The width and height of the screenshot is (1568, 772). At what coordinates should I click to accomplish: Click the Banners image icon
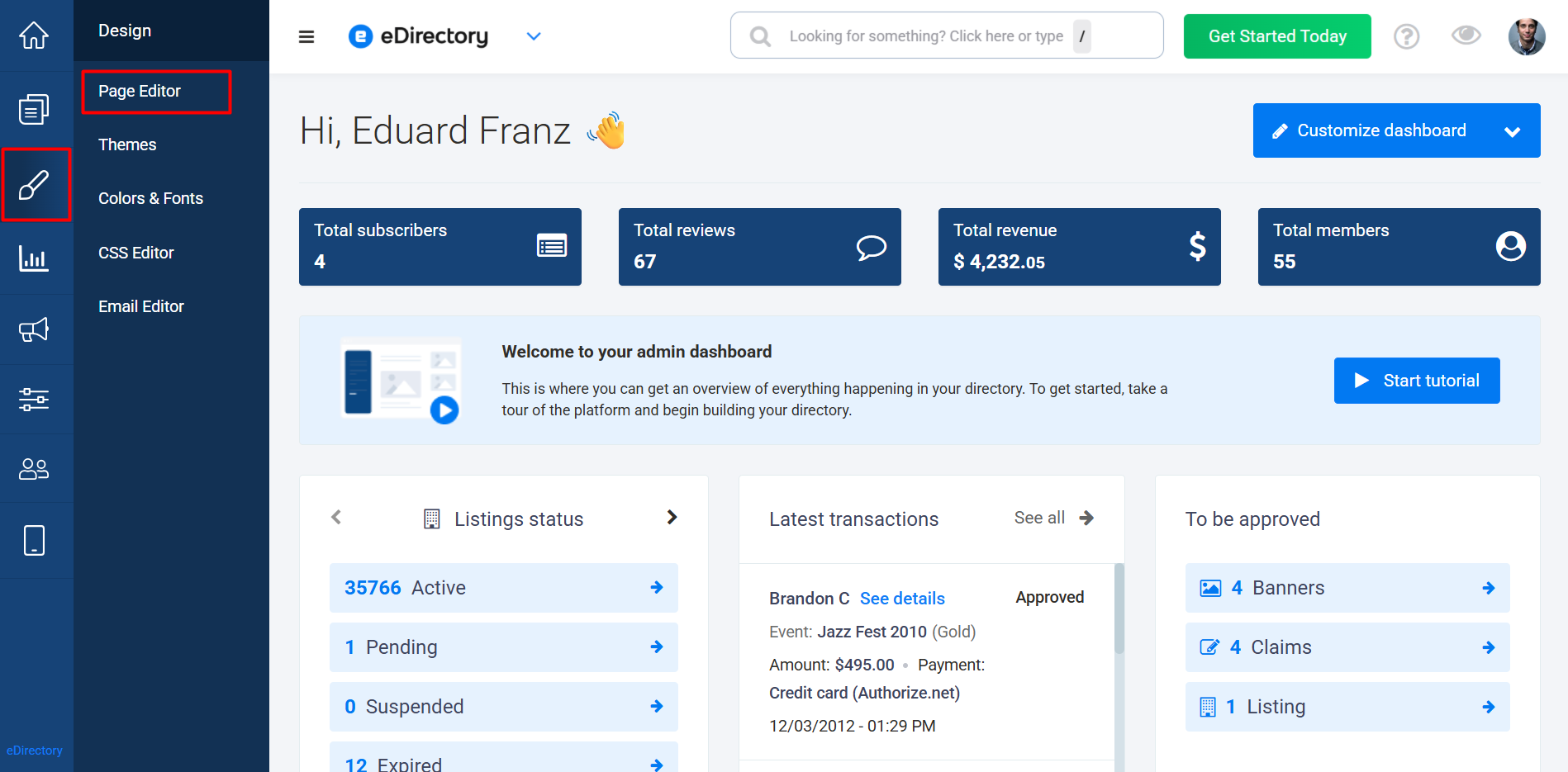click(x=1210, y=588)
